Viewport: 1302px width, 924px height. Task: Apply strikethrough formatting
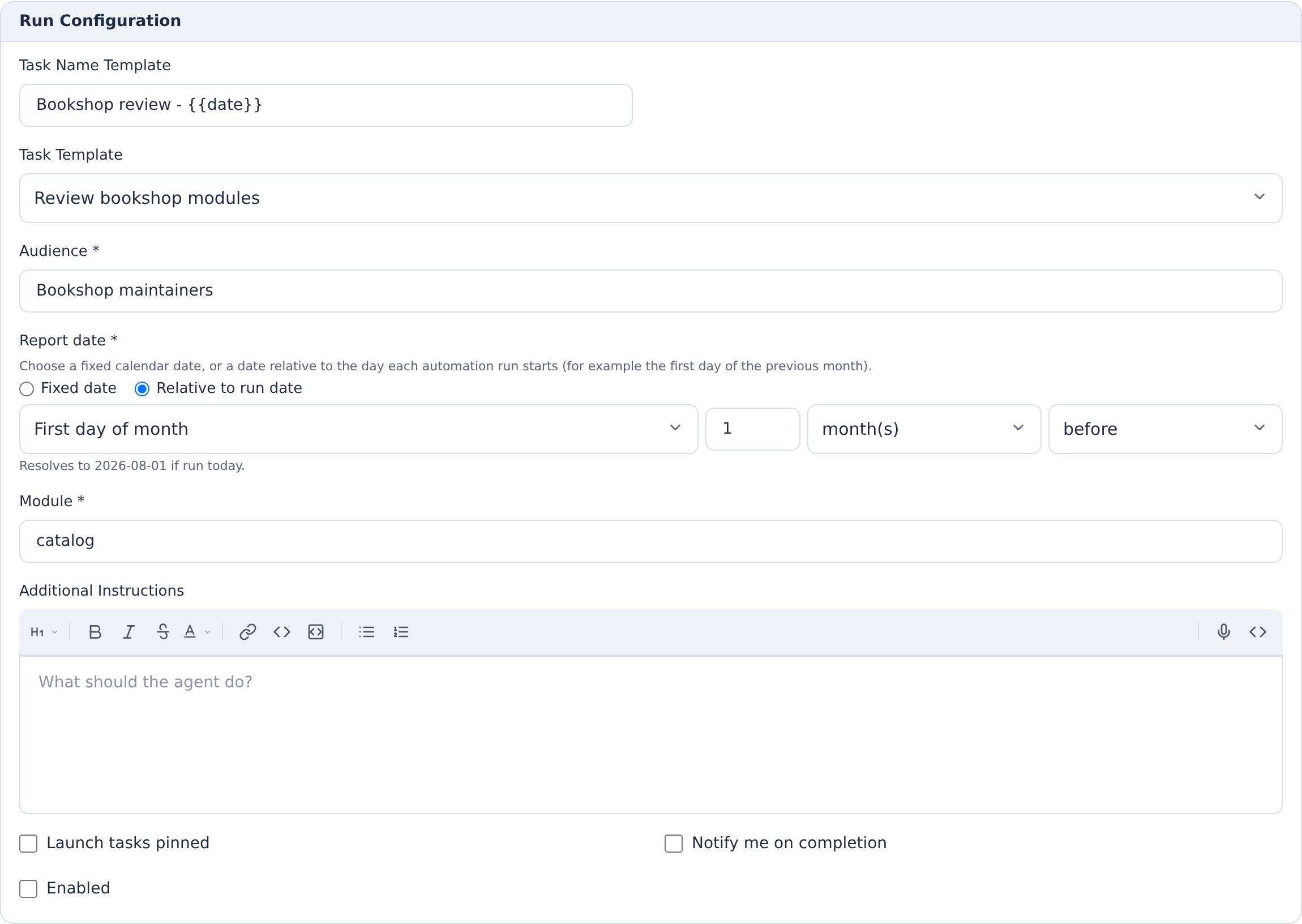(163, 632)
